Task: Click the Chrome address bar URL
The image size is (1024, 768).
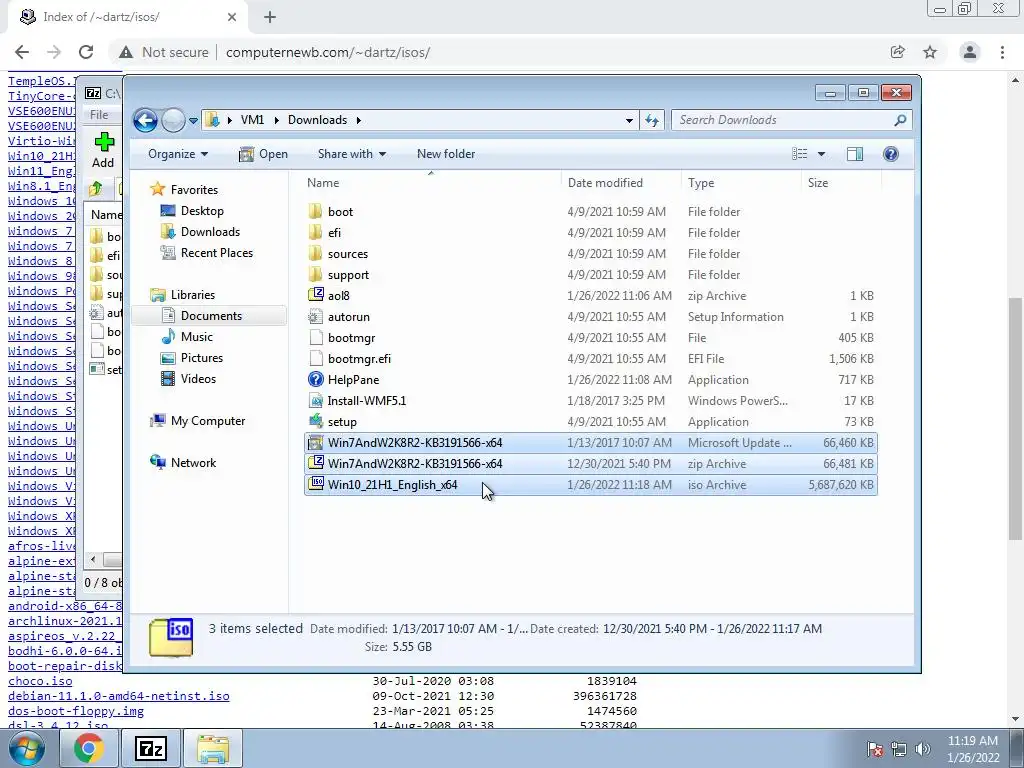Action: [x=328, y=52]
